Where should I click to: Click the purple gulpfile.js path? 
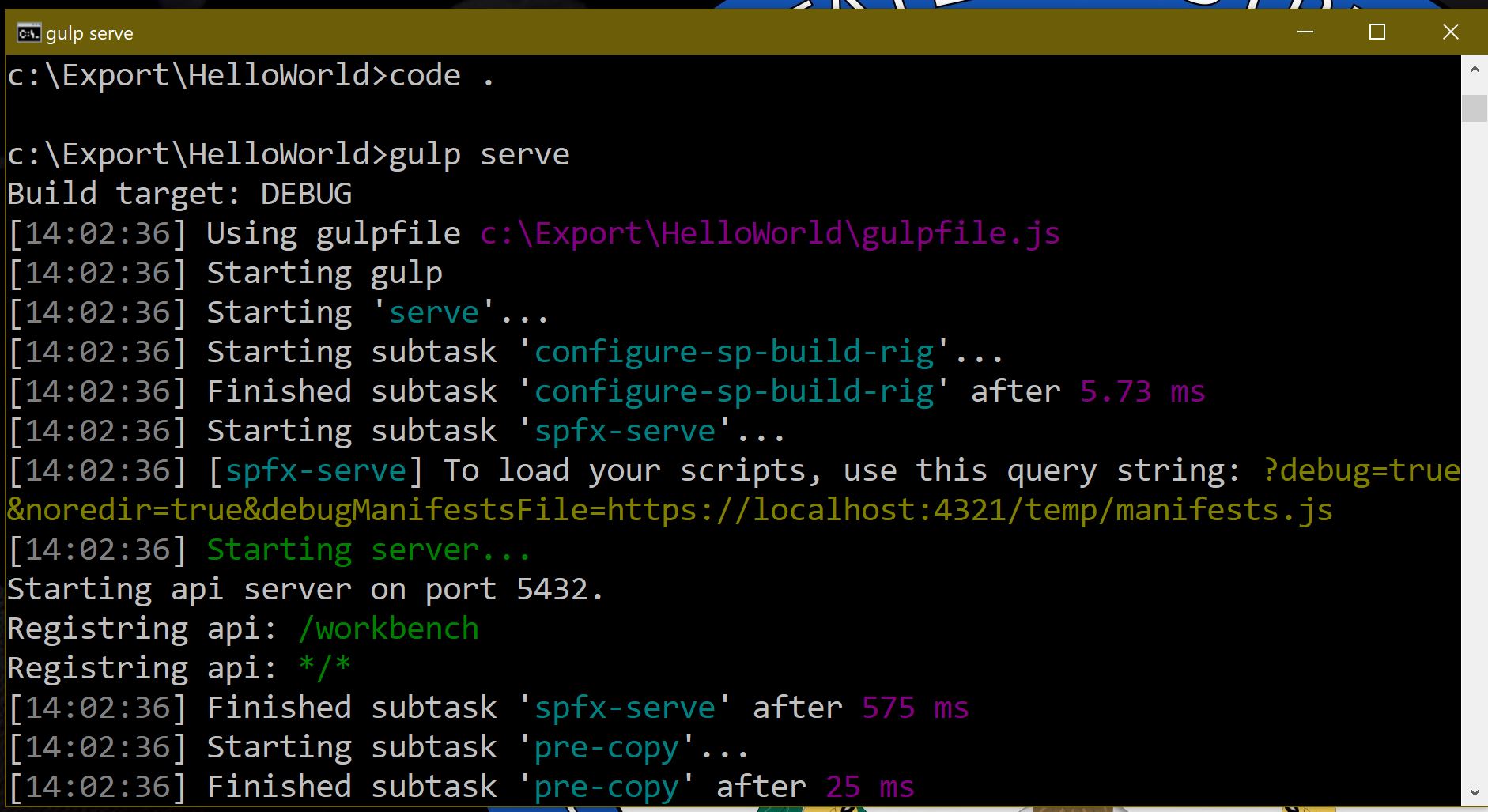[x=769, y=233]
